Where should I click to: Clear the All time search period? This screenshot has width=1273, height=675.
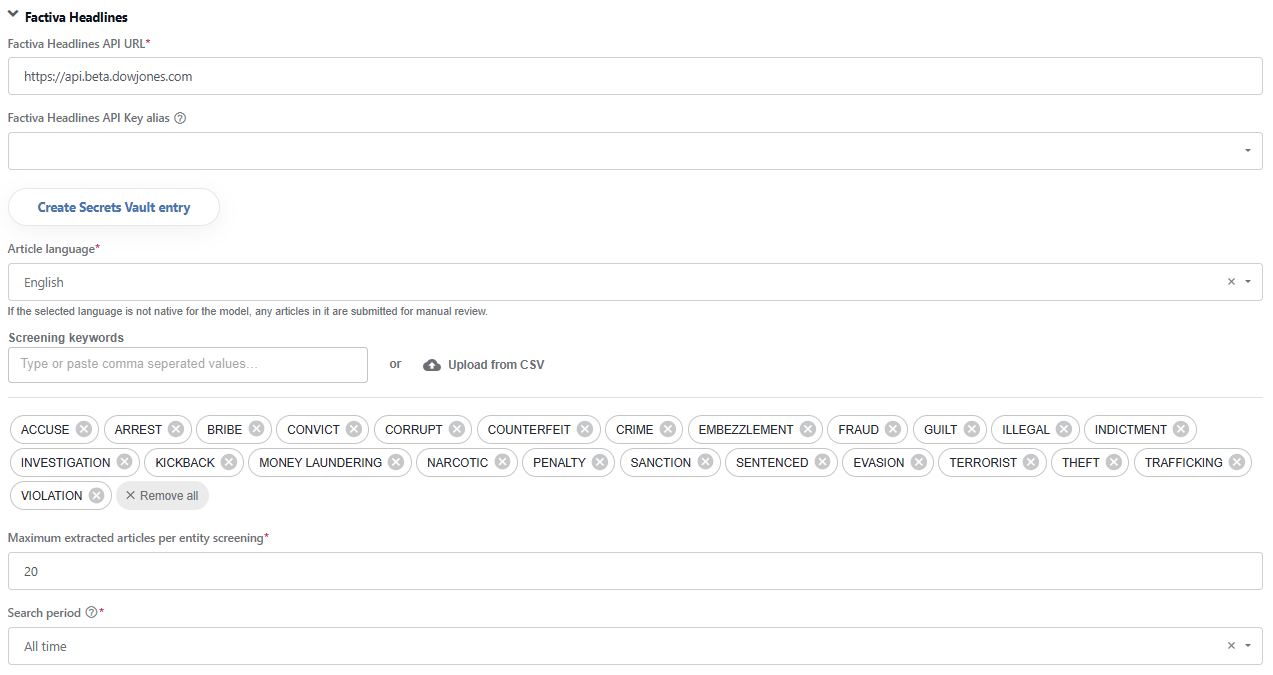point(1231,646)
